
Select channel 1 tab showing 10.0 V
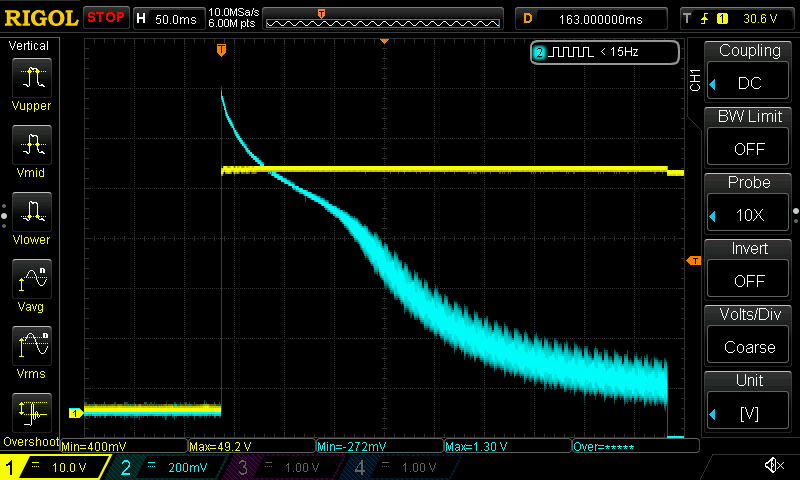(54, 467)
